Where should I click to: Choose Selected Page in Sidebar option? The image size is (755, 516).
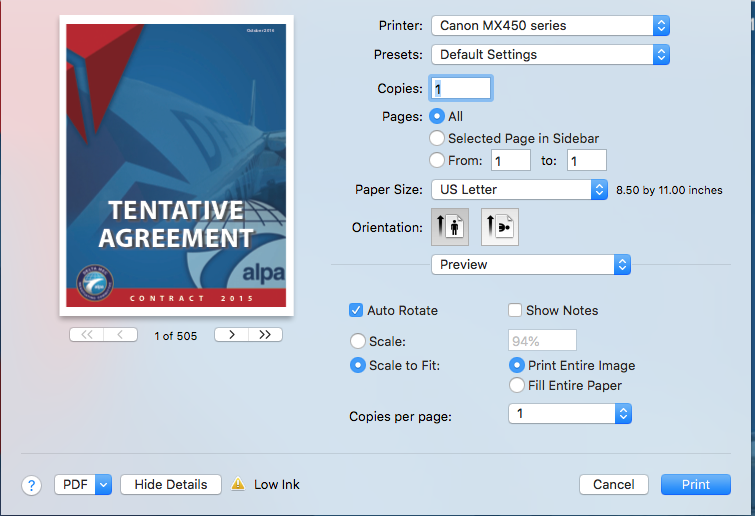click(437, 139)
